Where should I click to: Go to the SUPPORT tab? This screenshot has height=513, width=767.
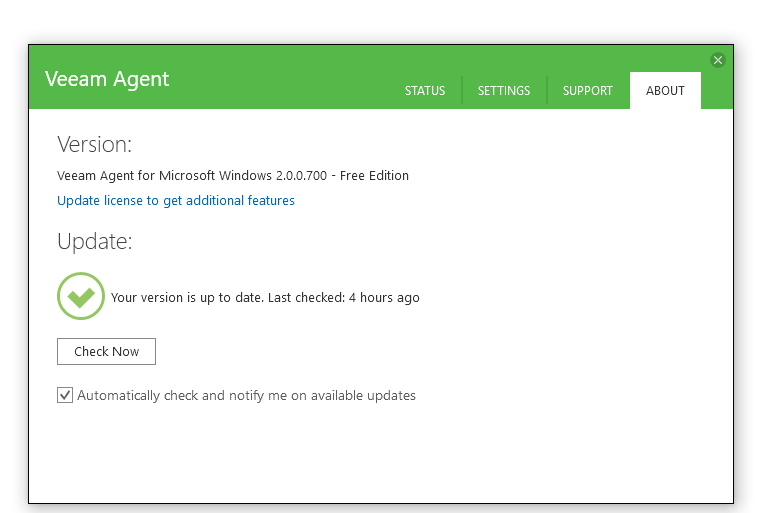(x=587, y=90)
